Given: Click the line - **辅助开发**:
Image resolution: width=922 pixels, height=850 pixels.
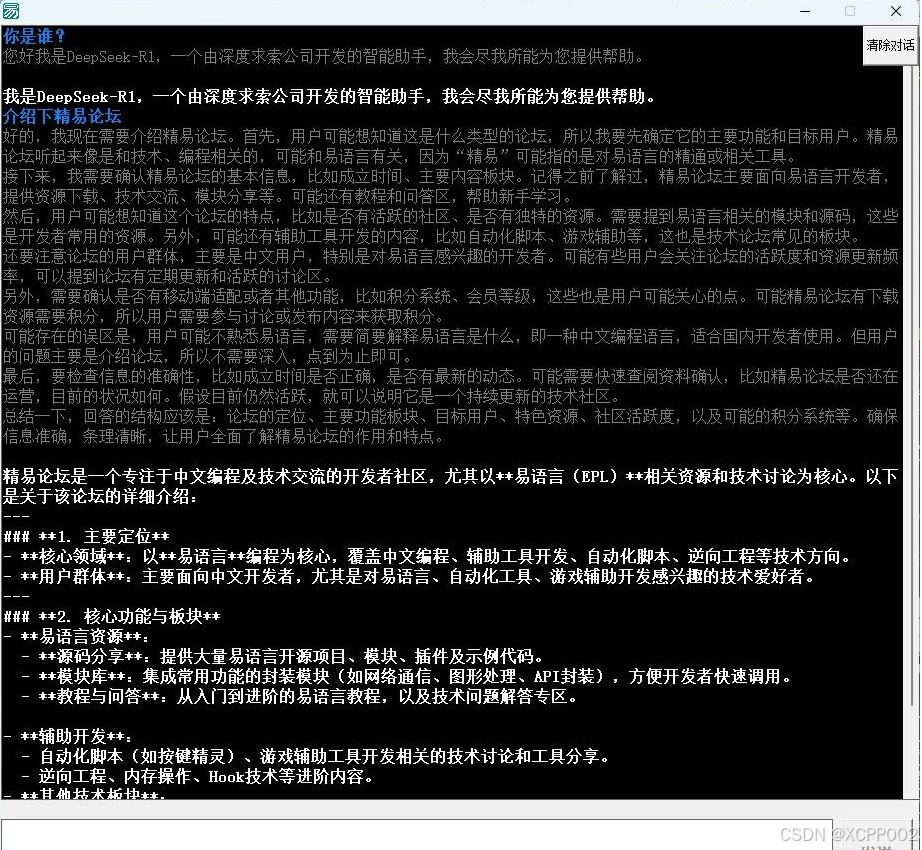Looking at the screenshot, I should [x=68, y=736].
